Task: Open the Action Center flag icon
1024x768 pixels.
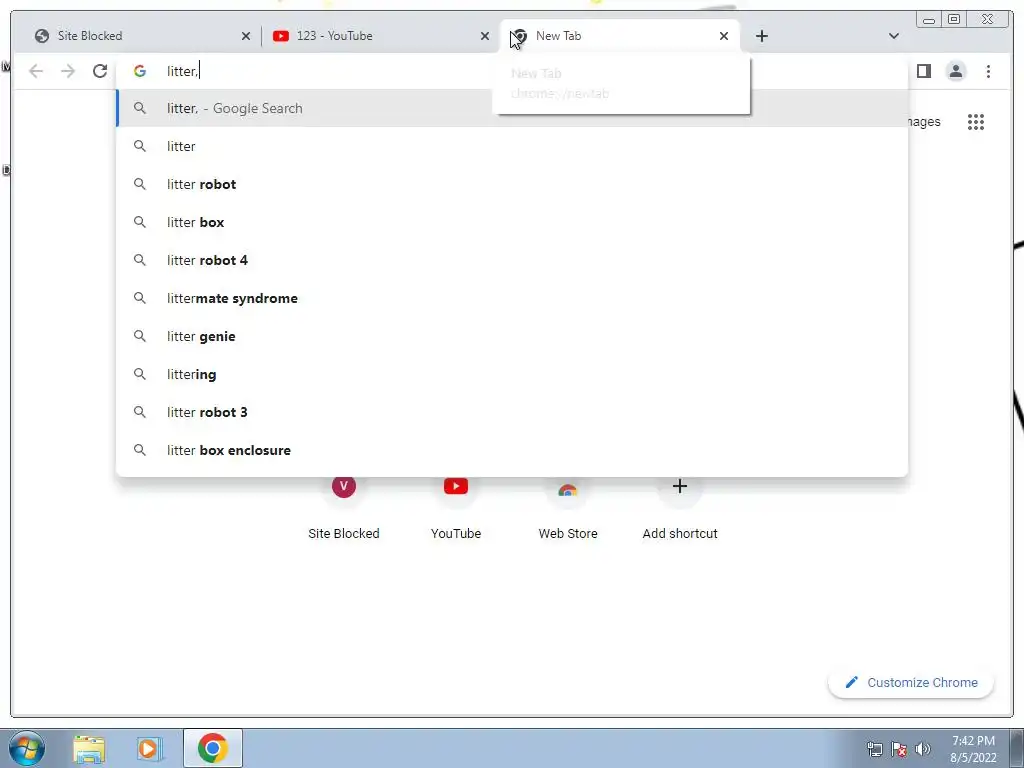Action: [x=899, y=749]
